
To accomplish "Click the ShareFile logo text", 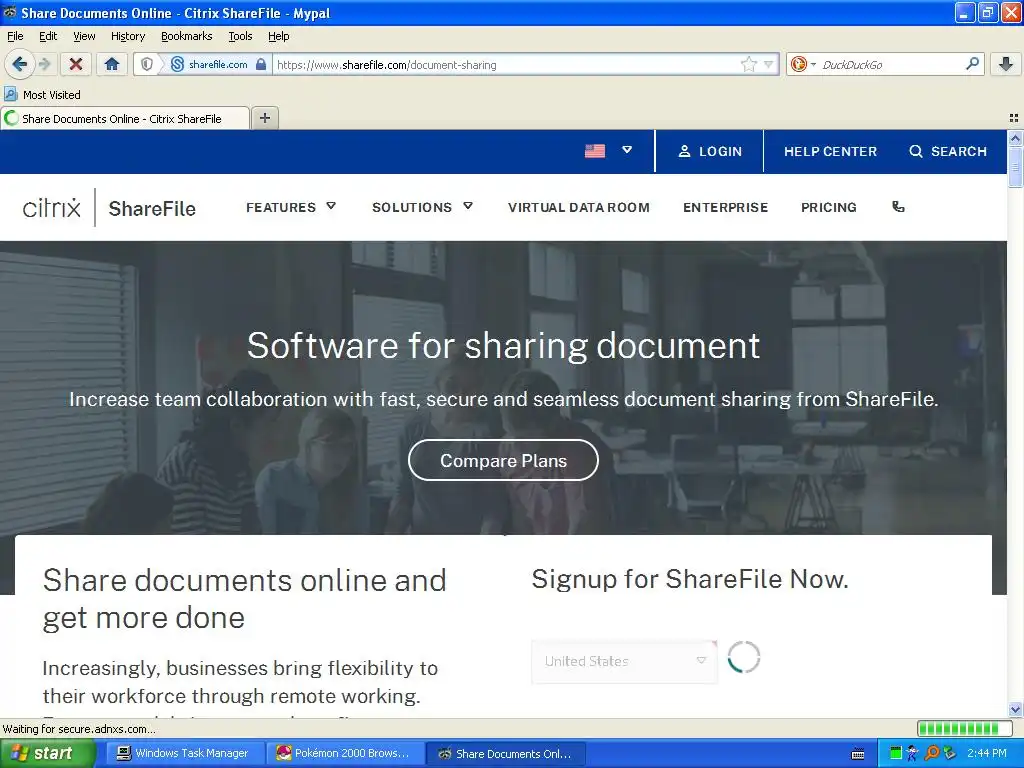I will [x=152, y=208].
